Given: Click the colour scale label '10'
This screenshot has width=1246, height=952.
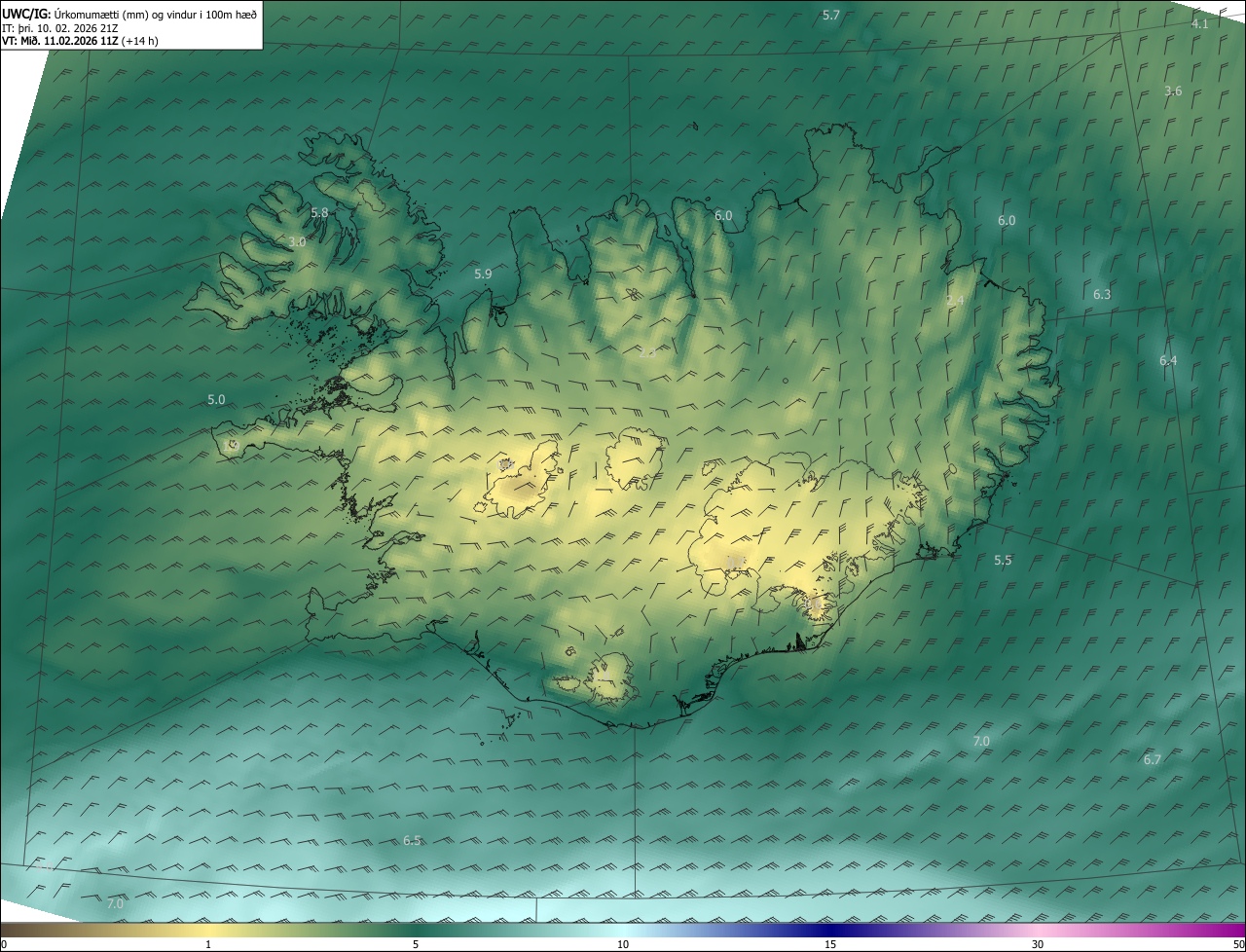Looking at the screenshot, I should click(623, 944).
